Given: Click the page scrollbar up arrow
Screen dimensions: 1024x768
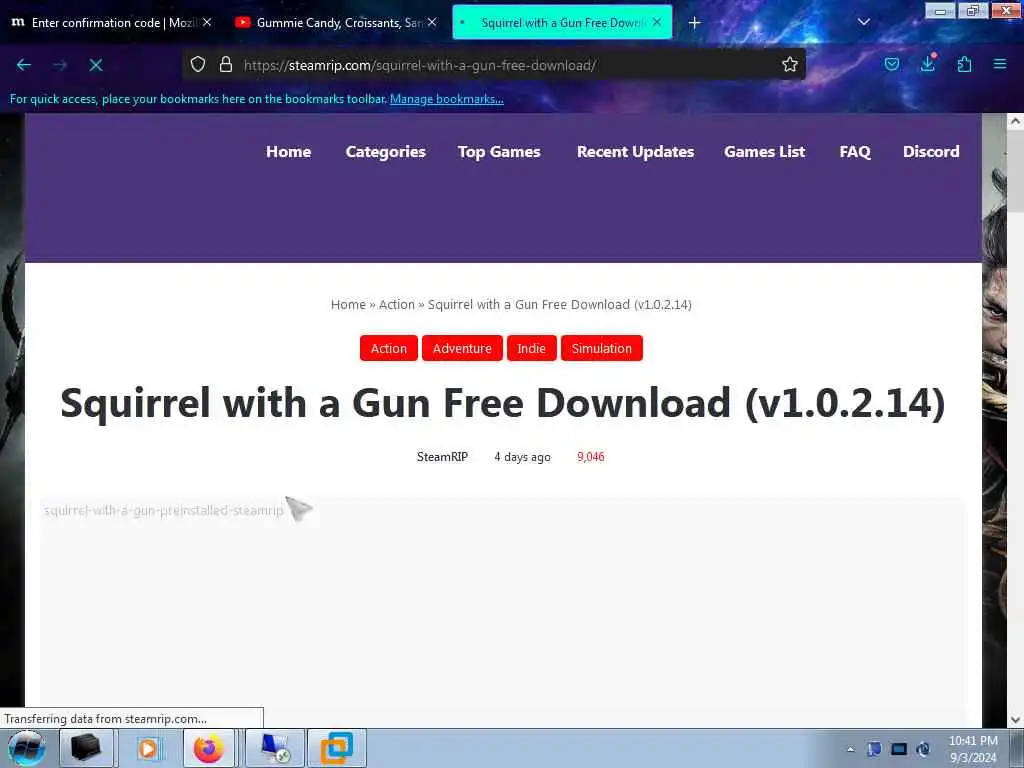Looking at the screenshot, I should 1015,121.
